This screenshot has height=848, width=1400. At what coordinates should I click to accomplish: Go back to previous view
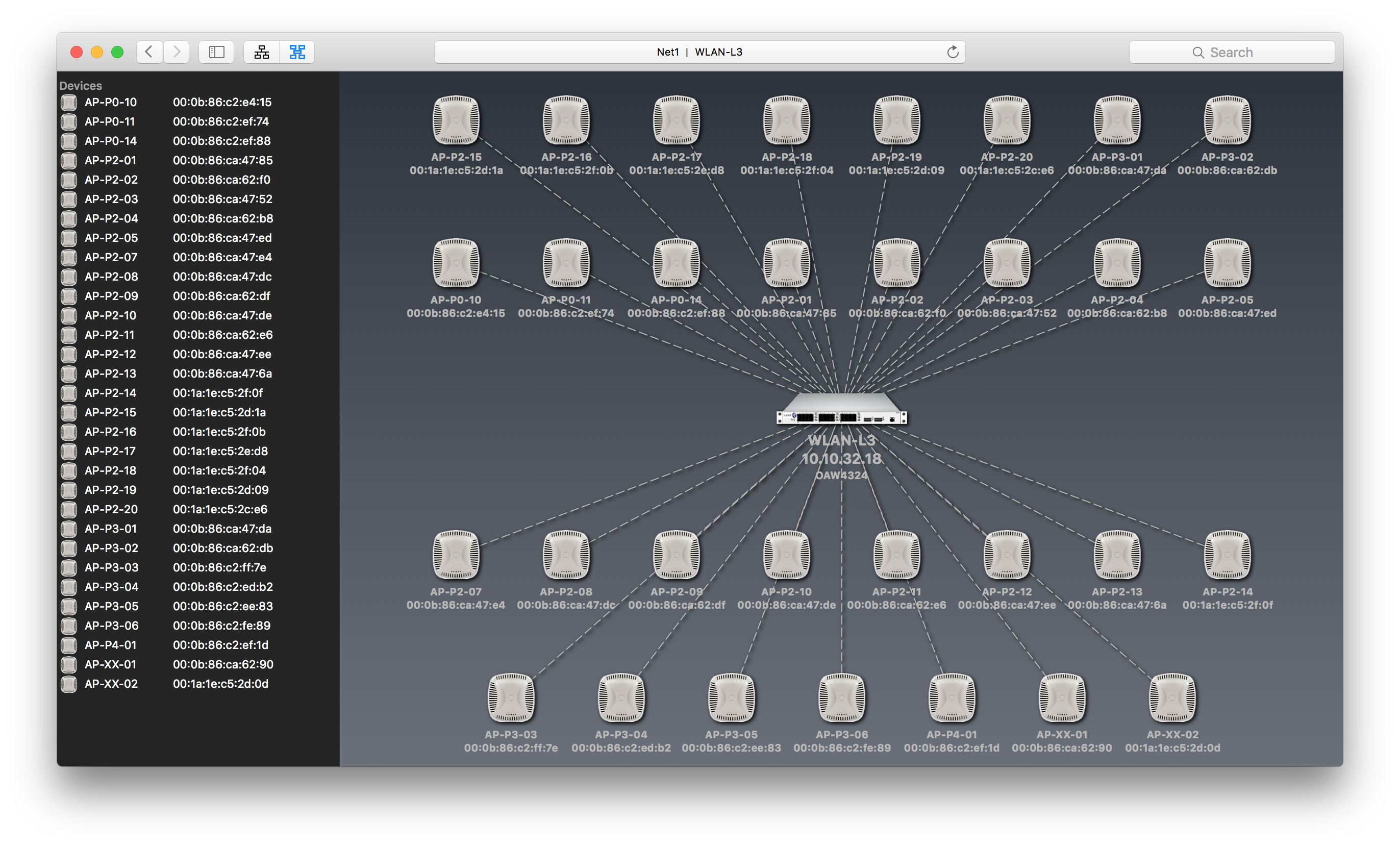click(149, 52)
